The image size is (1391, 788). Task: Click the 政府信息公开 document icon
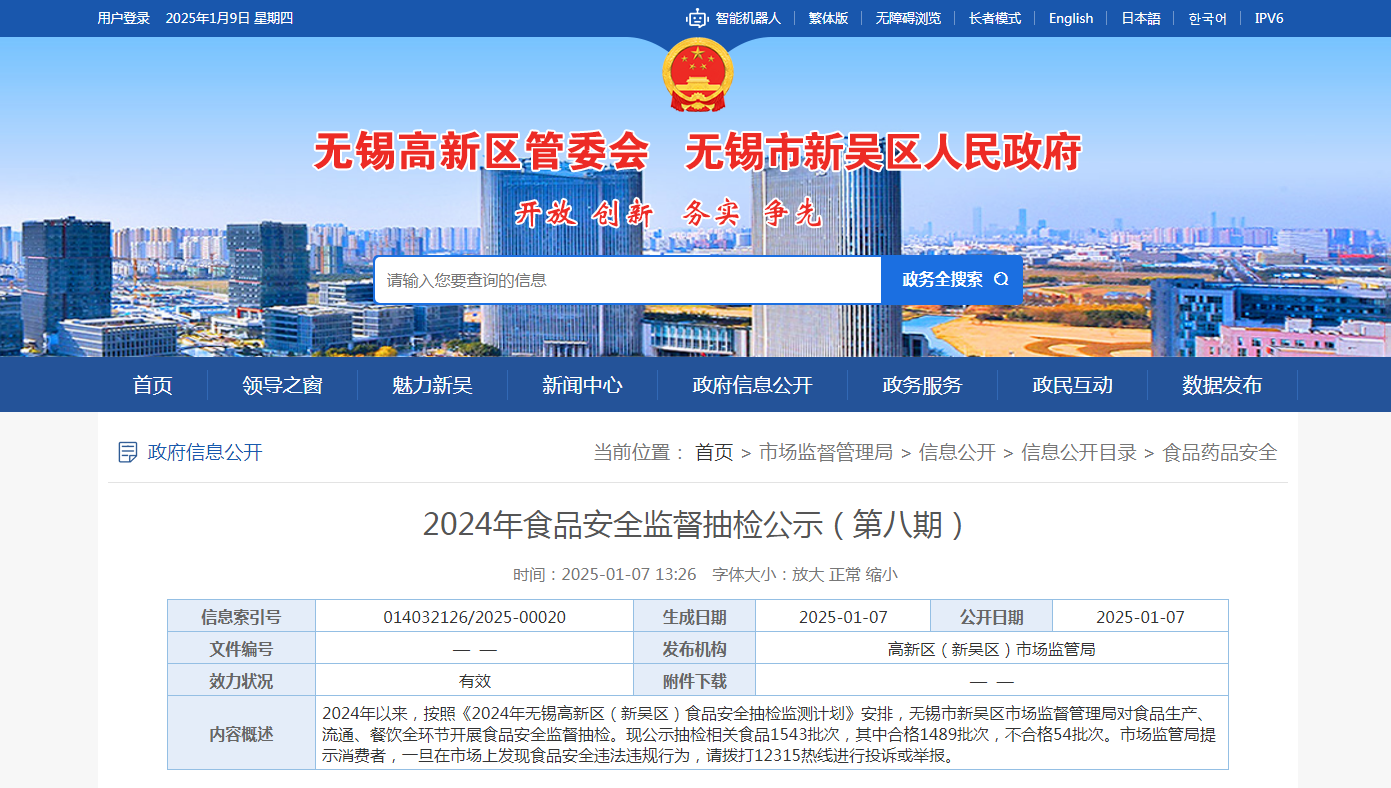[x=127, y=452]
